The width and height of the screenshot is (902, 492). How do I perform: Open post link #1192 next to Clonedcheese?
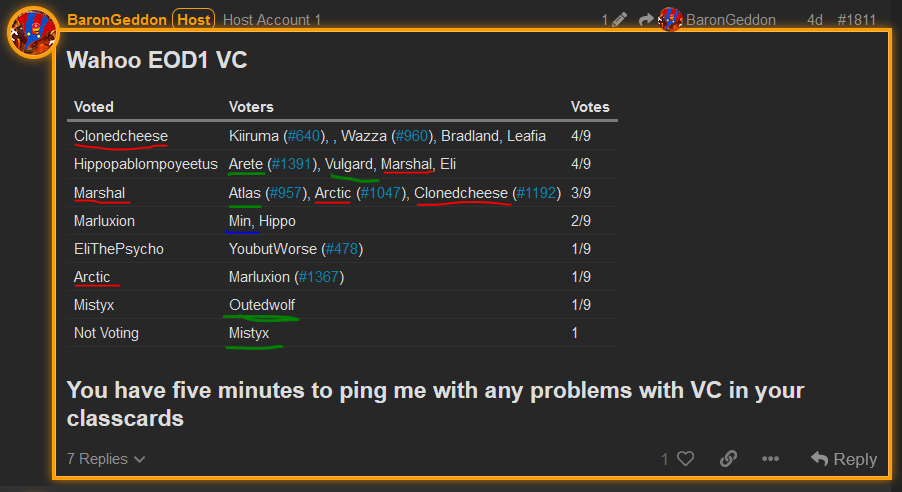click(536, 193)
